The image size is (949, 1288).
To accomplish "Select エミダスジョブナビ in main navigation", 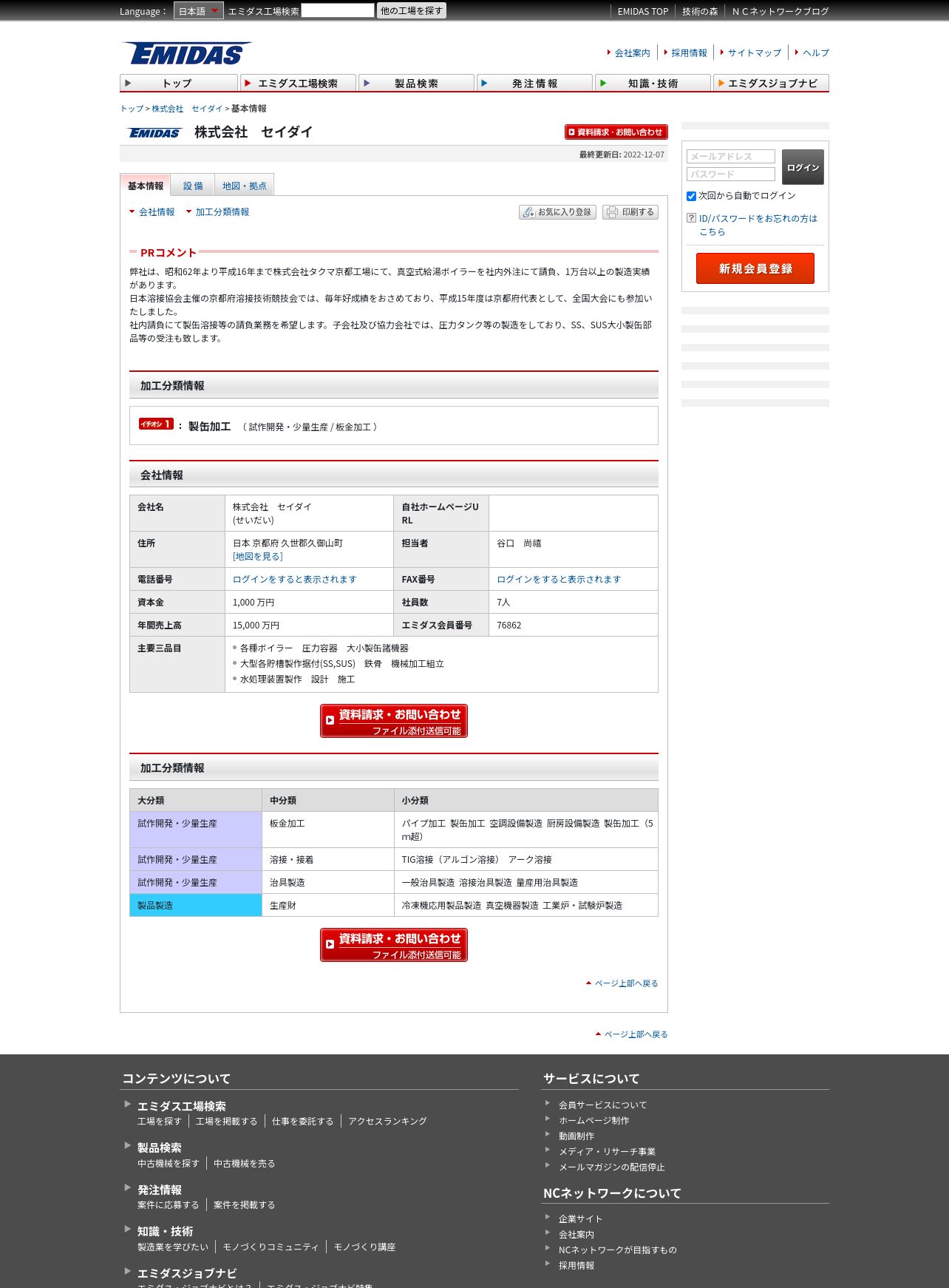I will (x=771, y=83).
